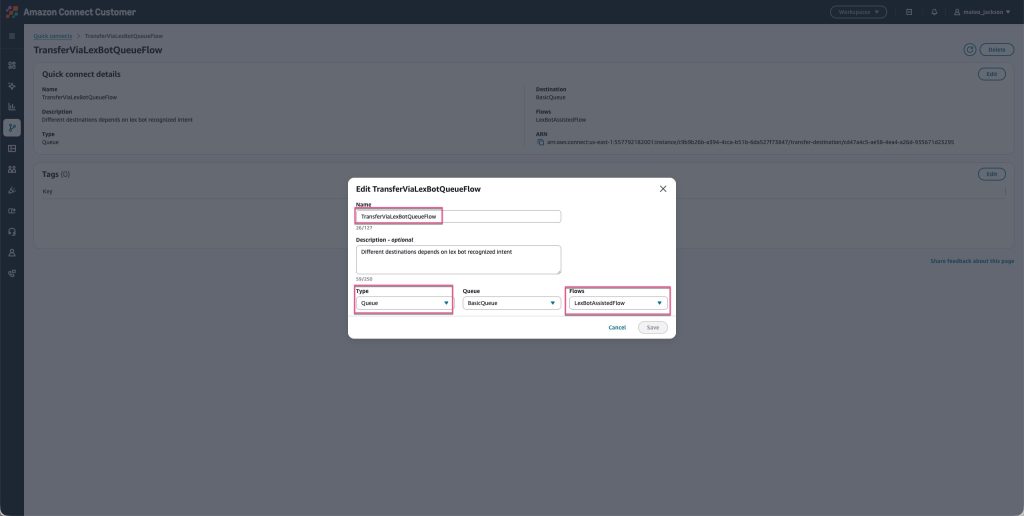Click Edit in the Tags panel
Image resolution: width=1024 pixels, height=516 pixels.
click(x=991, y=174)
